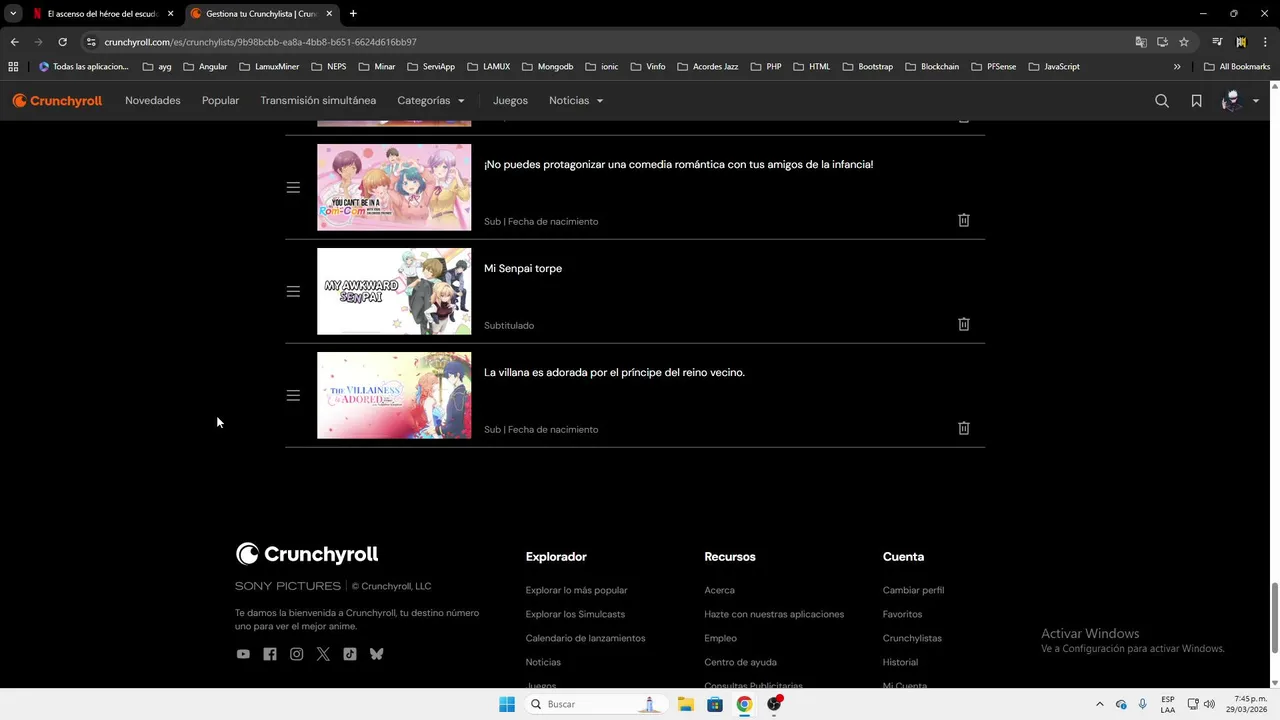
Task: Open the profile avatar menu
Action: point(1239,101)
